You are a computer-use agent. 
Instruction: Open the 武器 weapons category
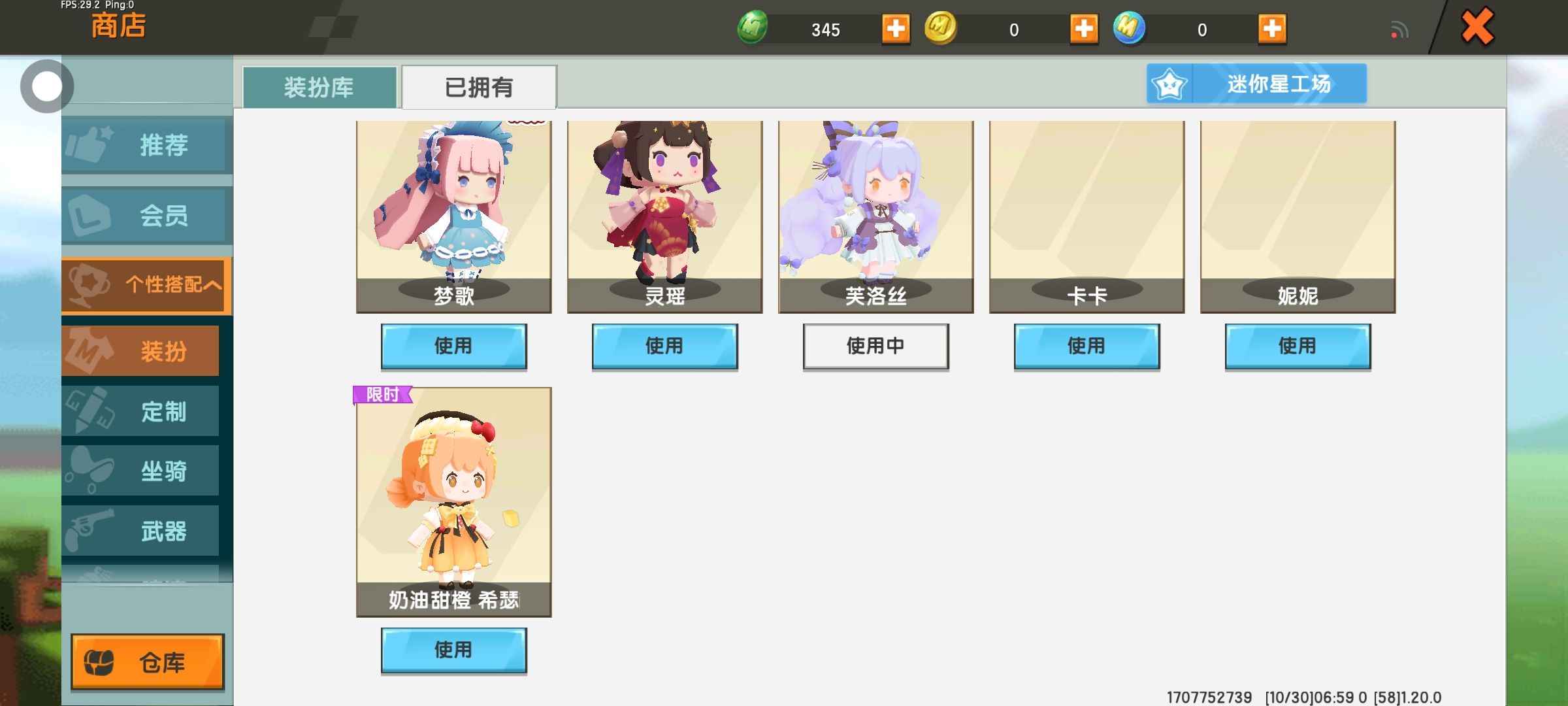point(140,531)
